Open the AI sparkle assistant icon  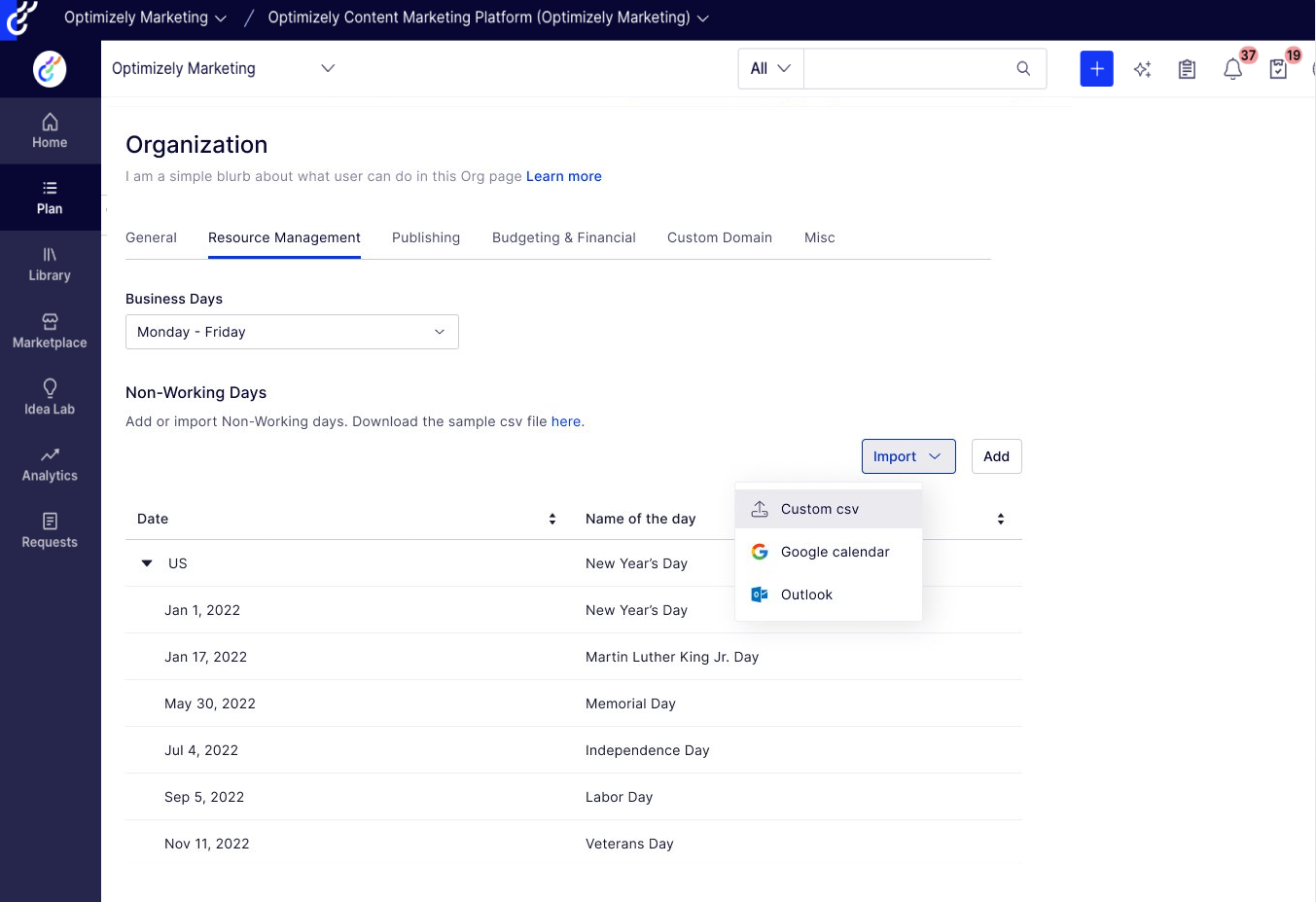pos(1143,69)
